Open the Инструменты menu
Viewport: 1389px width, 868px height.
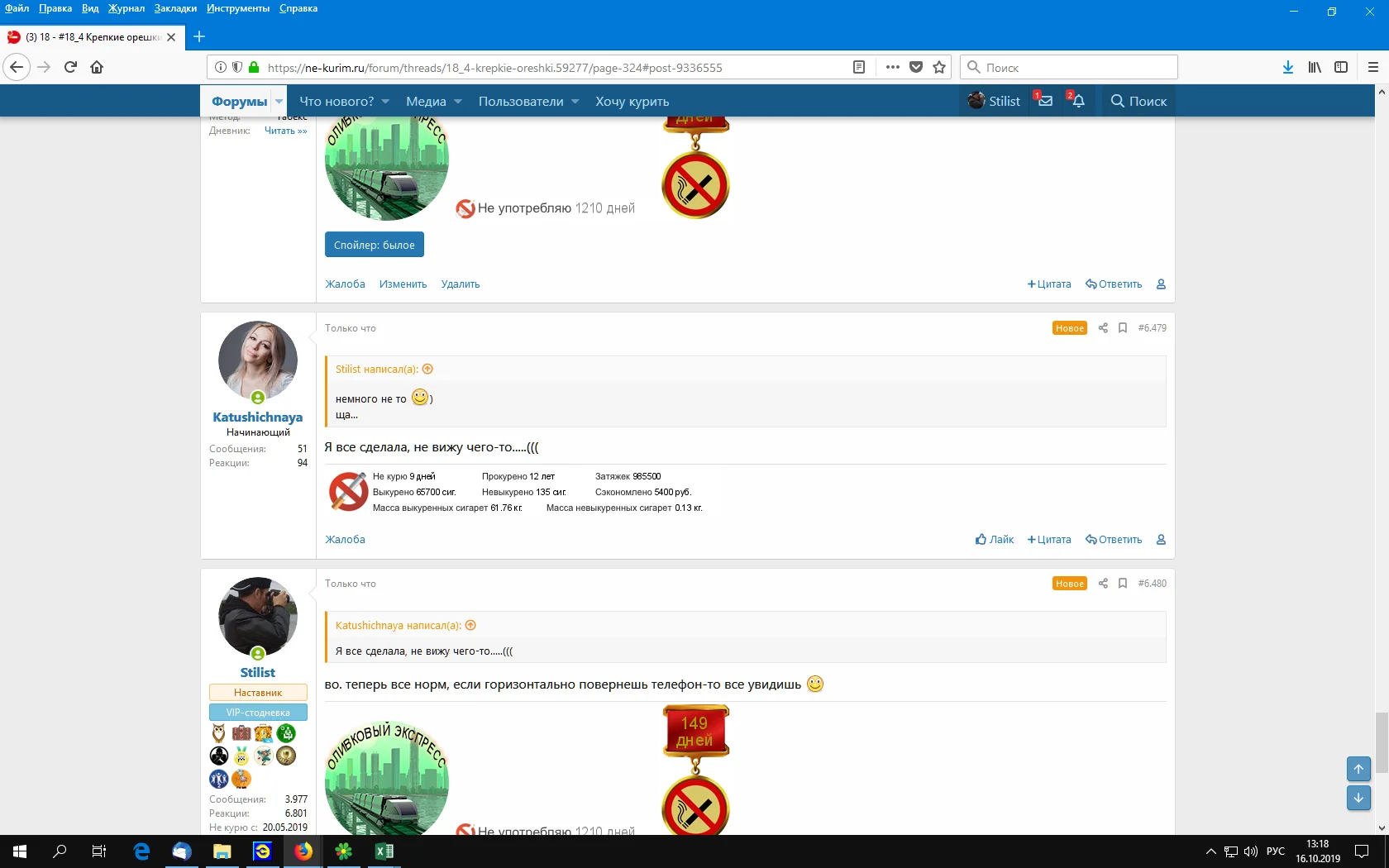tap(238, 8)
